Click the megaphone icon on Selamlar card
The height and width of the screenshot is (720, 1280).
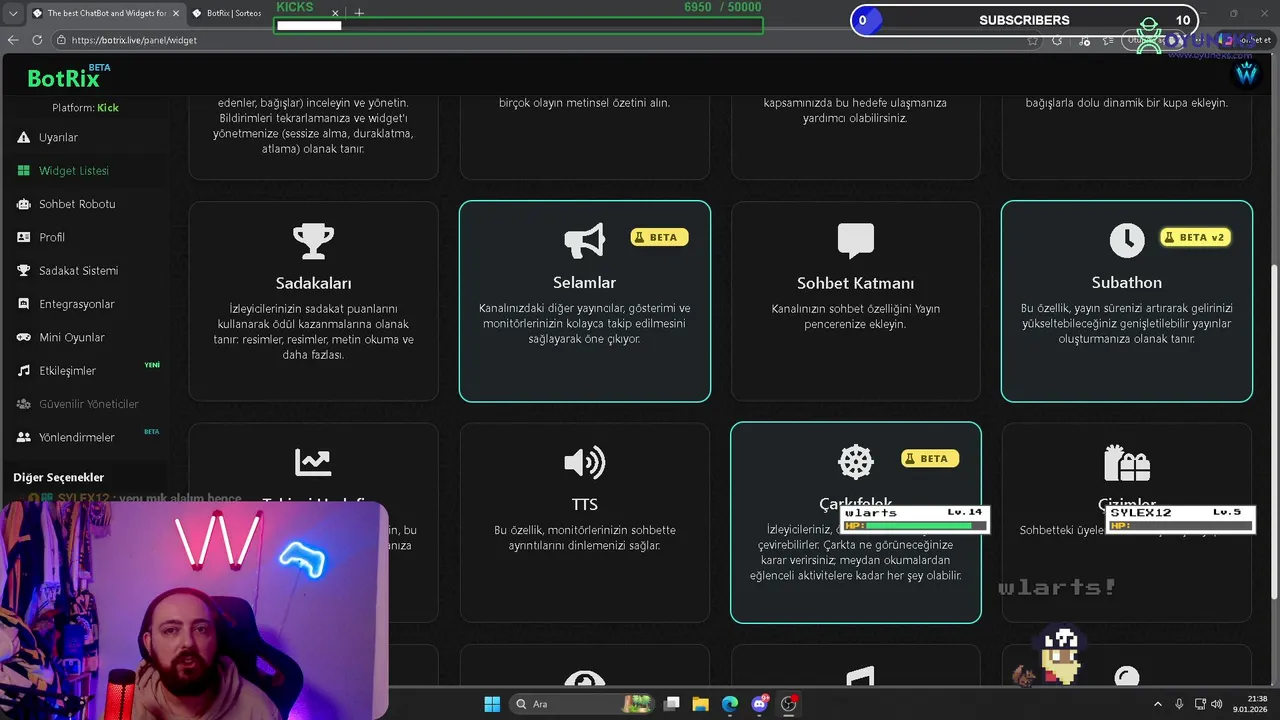584,241
